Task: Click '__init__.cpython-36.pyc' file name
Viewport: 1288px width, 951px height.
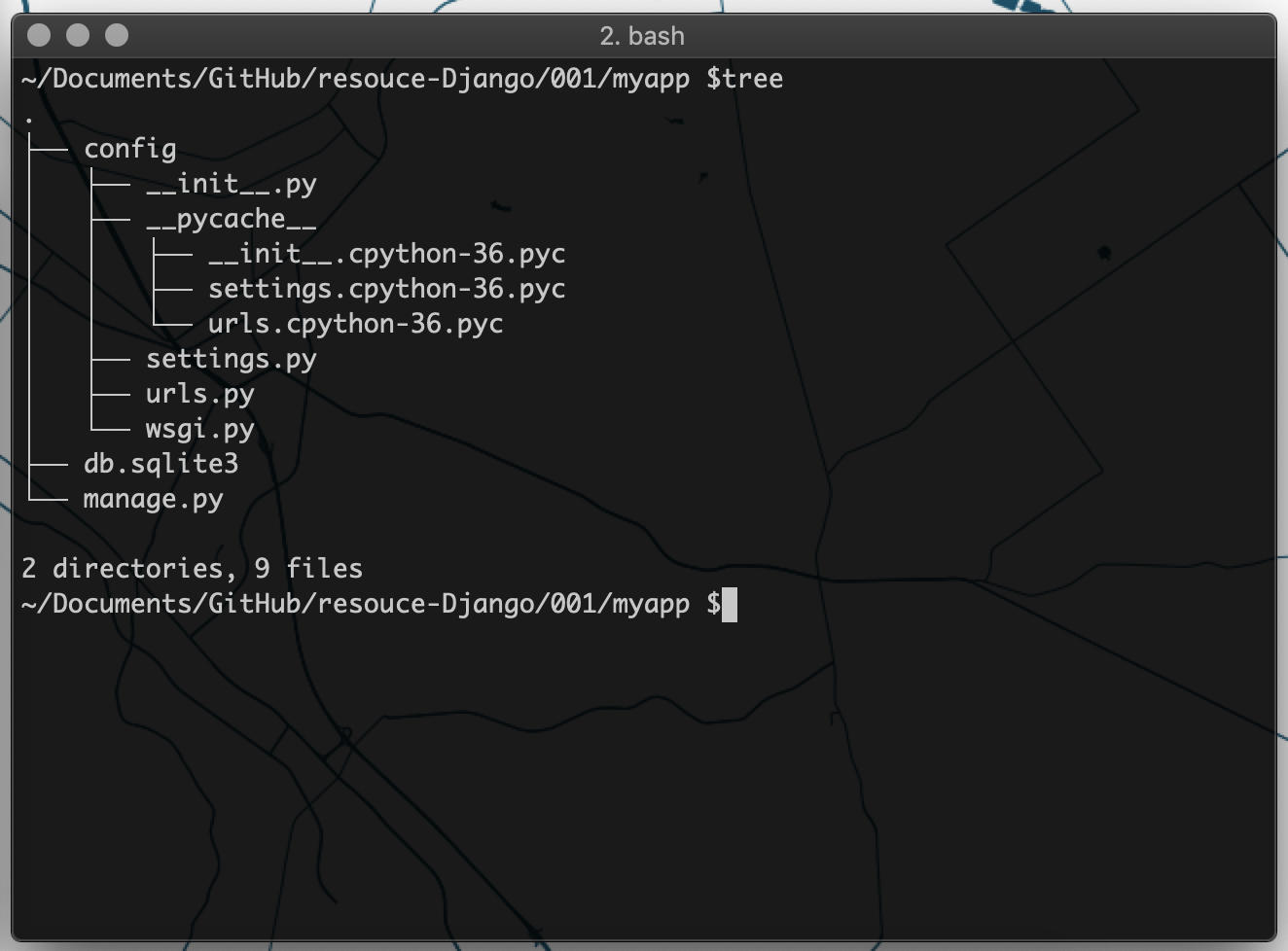Action: 386,255
